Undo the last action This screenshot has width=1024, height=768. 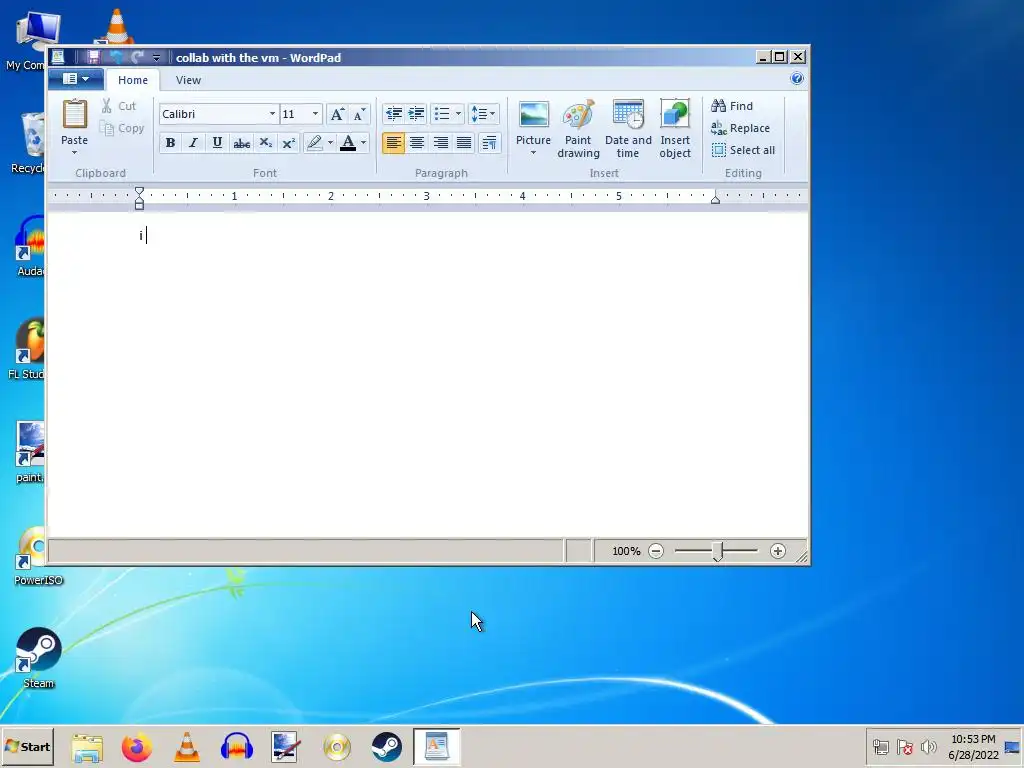point(116,57)
